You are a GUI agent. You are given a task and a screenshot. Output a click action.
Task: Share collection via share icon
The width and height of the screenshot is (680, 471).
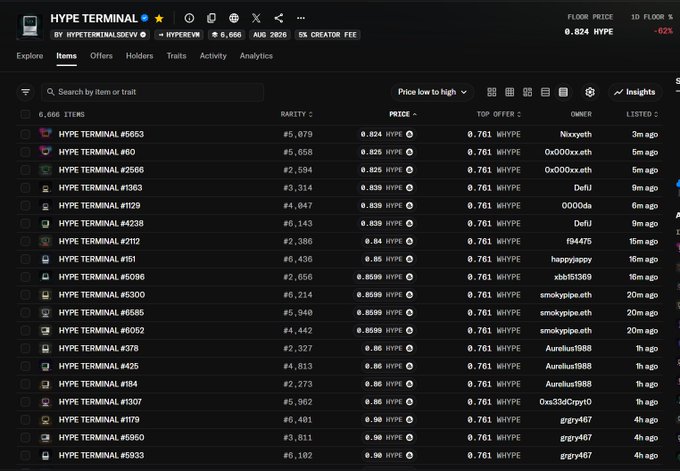279,18
